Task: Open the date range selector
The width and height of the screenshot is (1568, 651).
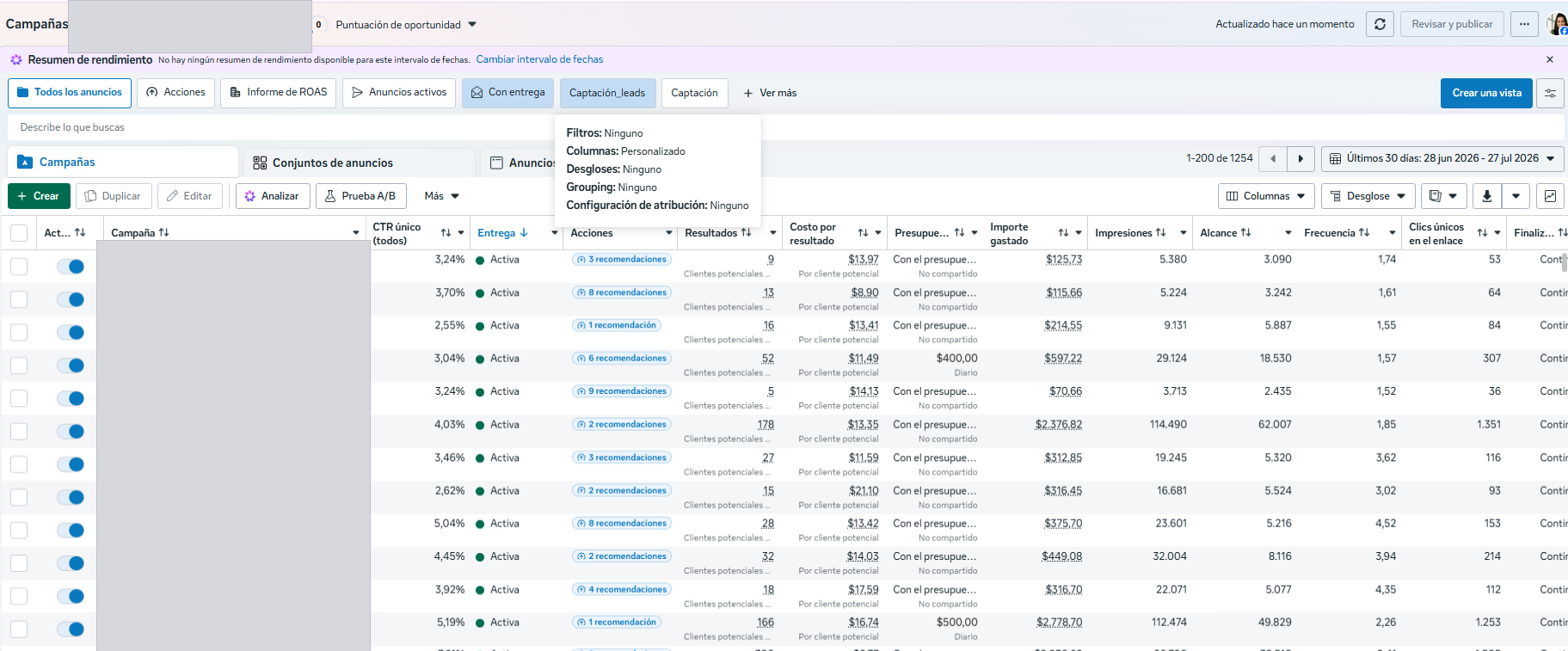Action: (1442, 158)
